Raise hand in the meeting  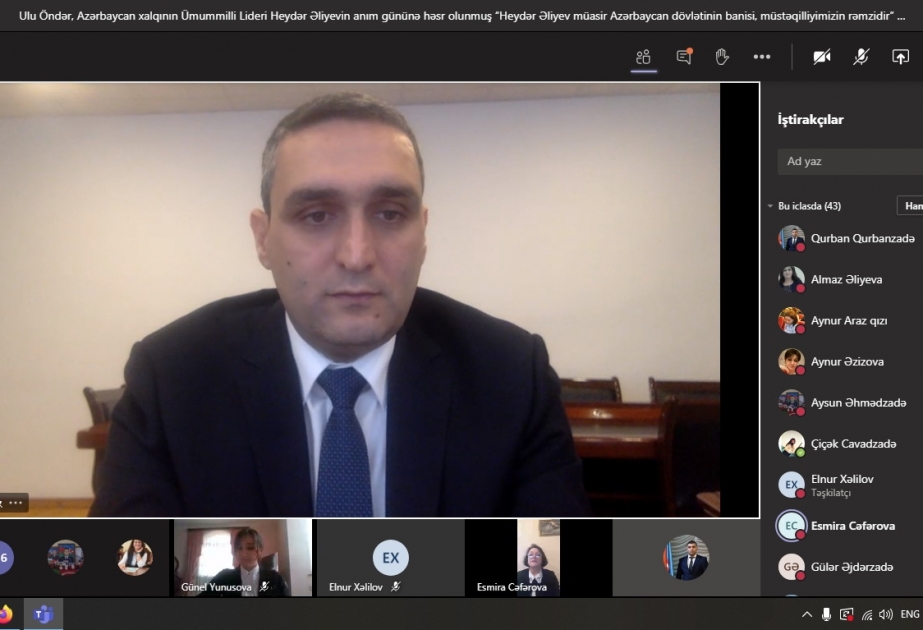pyautogui.click(x=722, y=57)
